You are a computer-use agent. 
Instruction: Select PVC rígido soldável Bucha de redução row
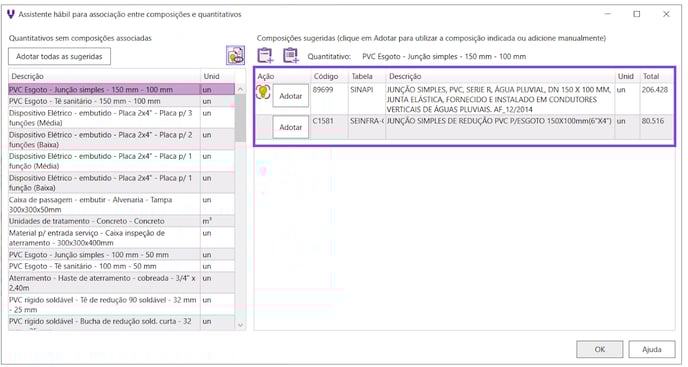(x=122, y=323)
